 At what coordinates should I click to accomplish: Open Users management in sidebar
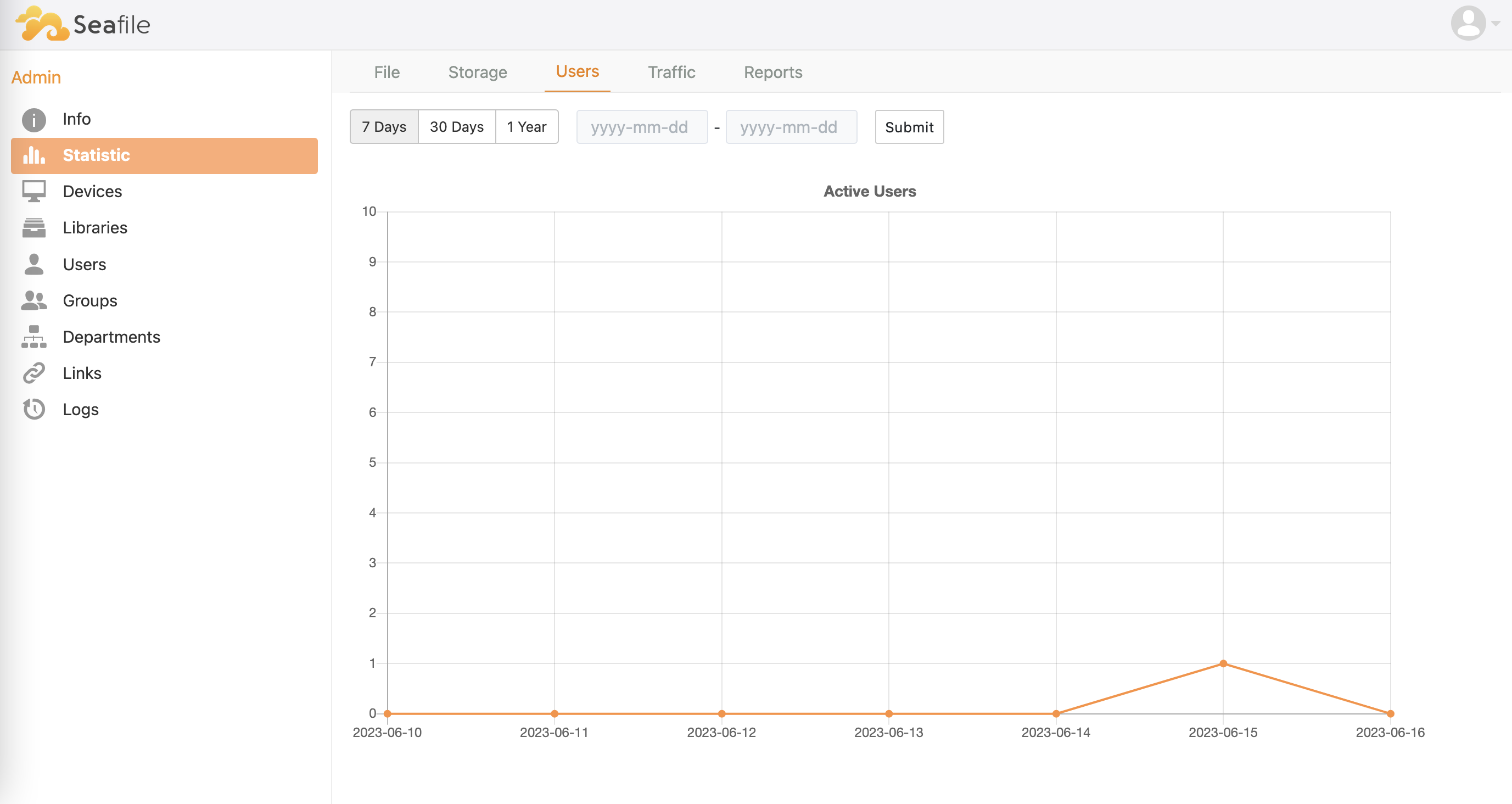(x=164, y=264)
